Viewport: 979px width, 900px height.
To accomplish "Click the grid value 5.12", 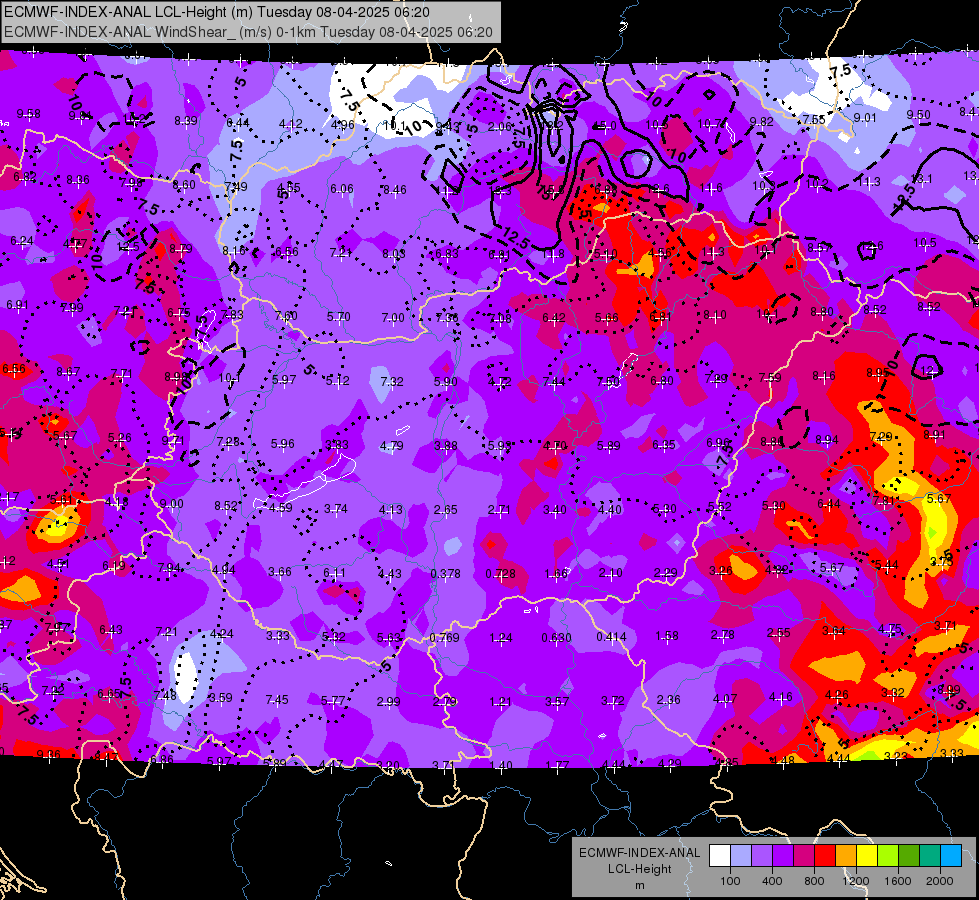I will tap(338, 380).
